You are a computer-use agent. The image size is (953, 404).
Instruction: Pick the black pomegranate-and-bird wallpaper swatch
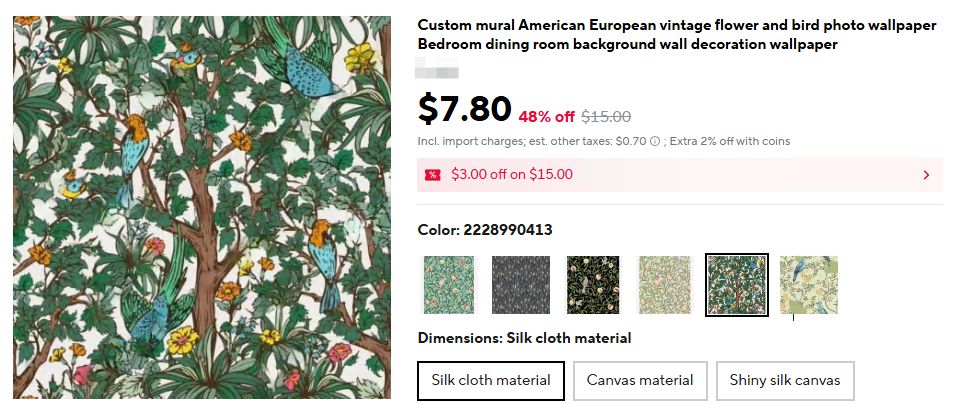click(593, 285)
